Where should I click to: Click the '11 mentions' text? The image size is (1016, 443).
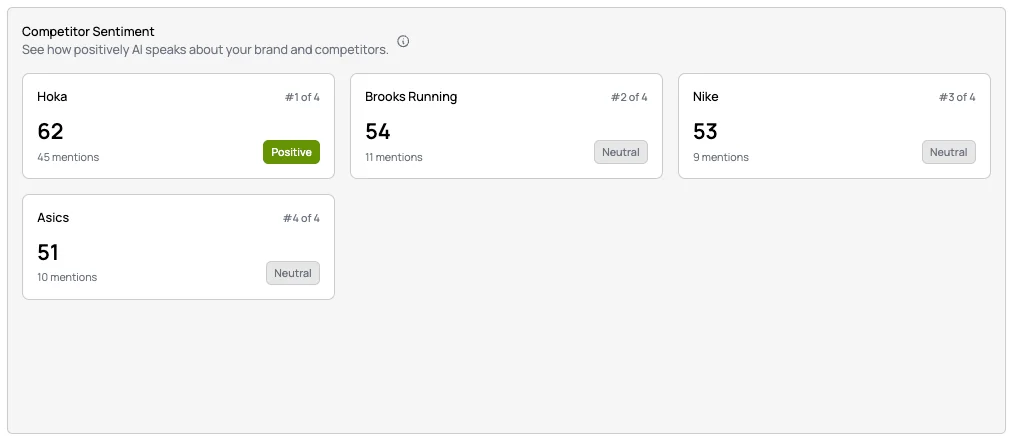tap(394, 157)
